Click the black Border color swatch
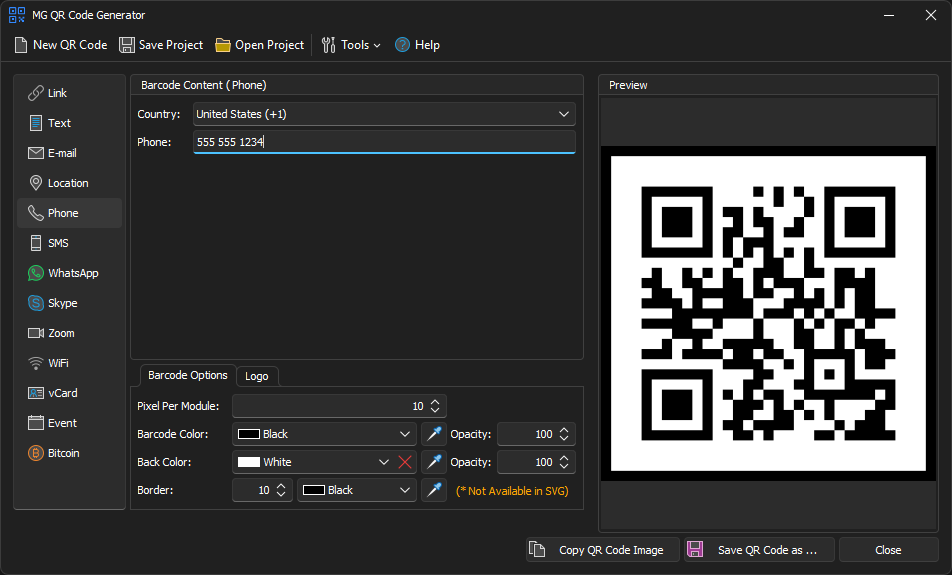 coord(314,490)
